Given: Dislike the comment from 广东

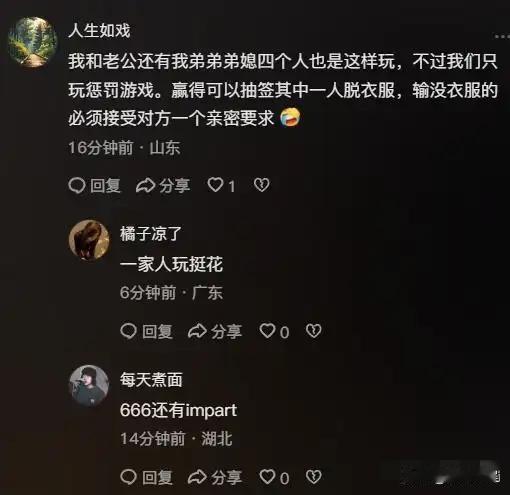Looking at the screenshot, I should tap(314, 331).
